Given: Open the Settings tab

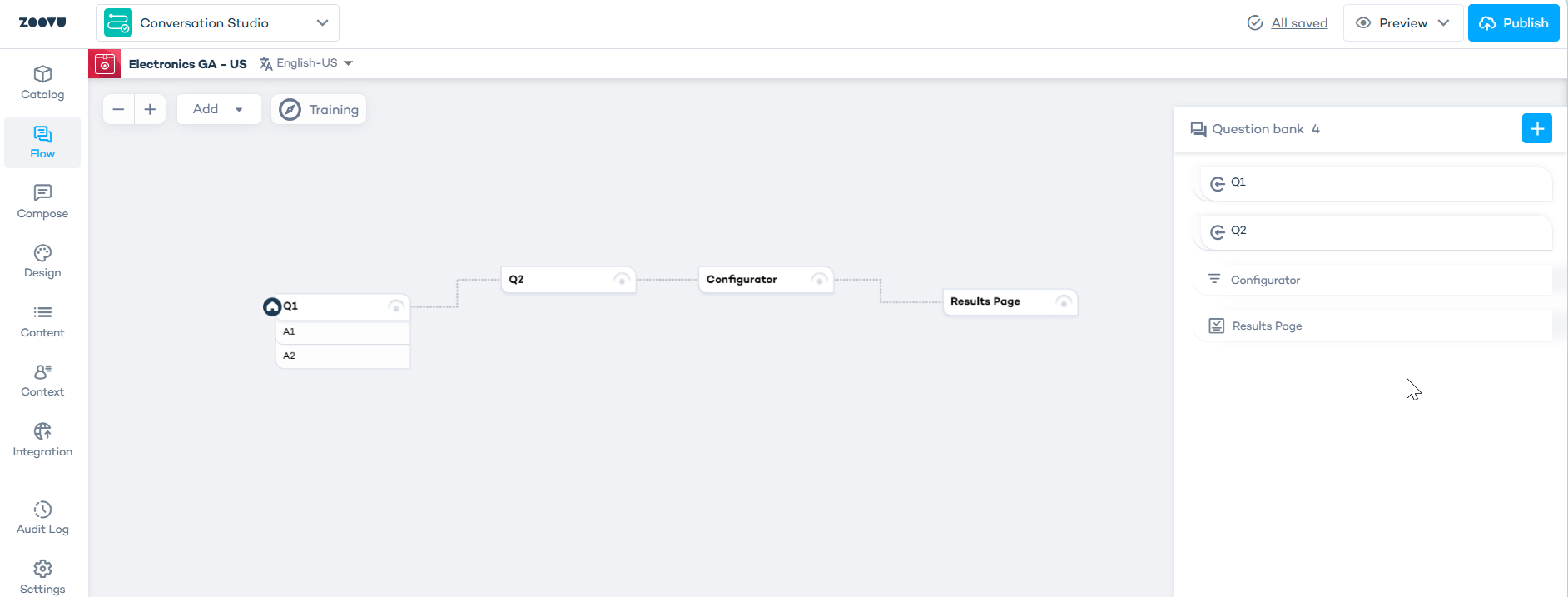Looking at the screenshot, I should click(x=42, y=577).
